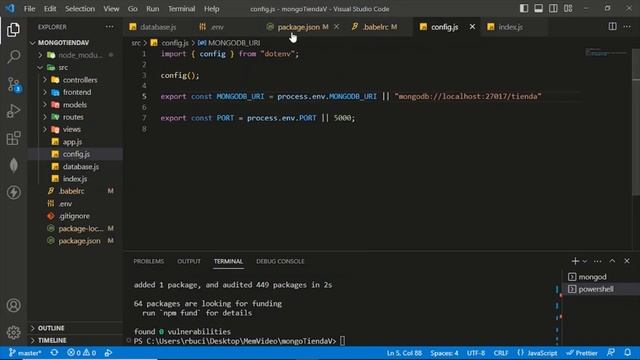The width and height of the screenshot is (640, 360).
Task: Open Explorer more actions ellipsis
Action: pos(109,27)
